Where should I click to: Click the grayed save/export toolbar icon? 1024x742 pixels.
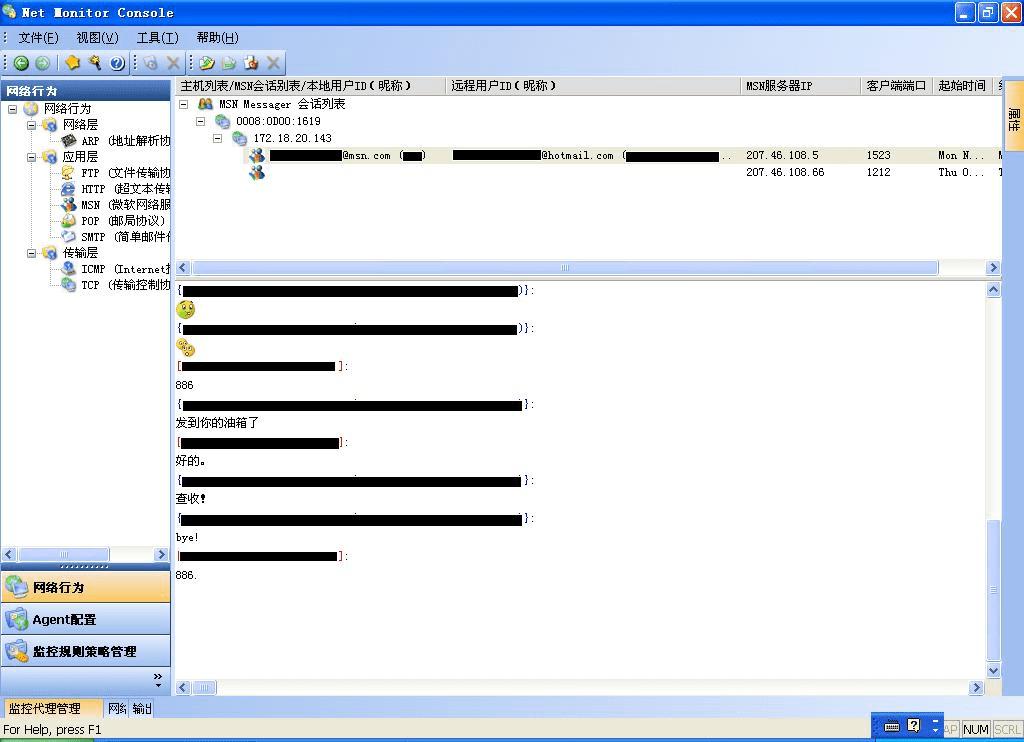coord(229,63)
